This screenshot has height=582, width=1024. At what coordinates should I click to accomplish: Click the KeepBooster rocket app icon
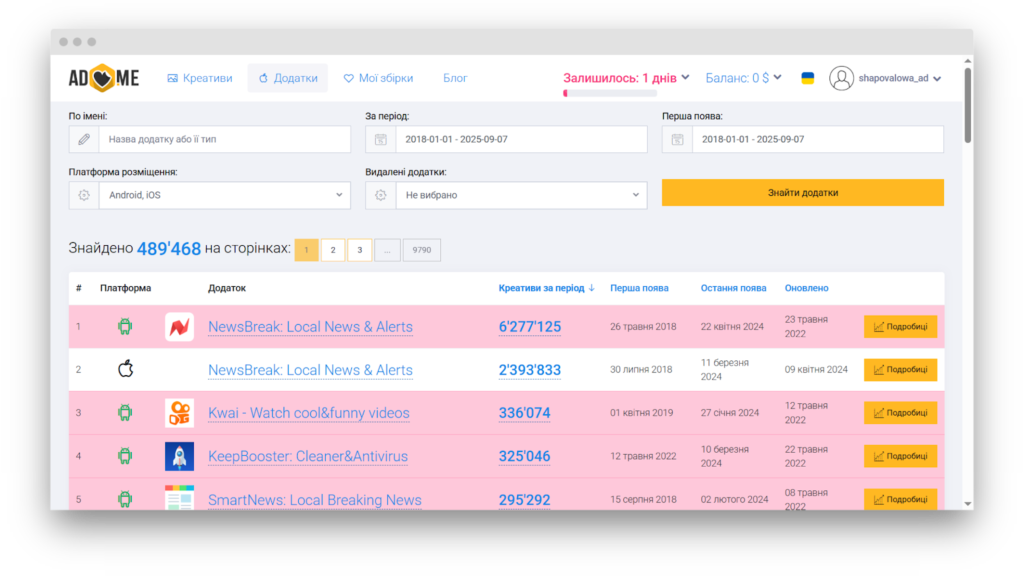179,456
